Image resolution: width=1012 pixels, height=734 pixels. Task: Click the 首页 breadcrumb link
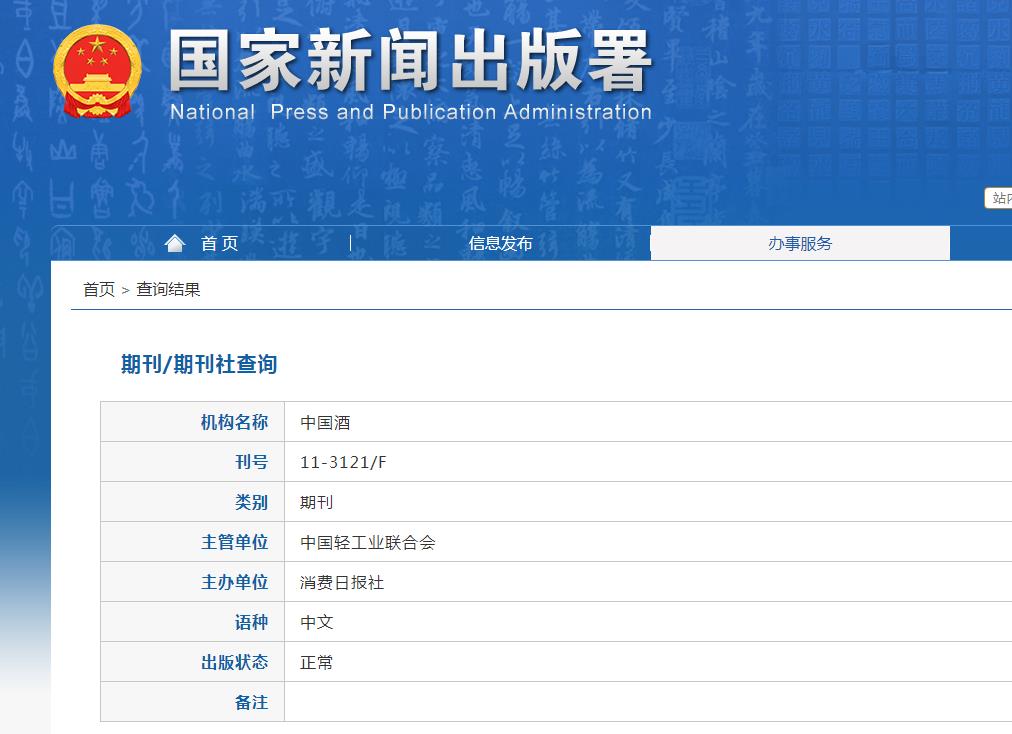click(96, 291)
